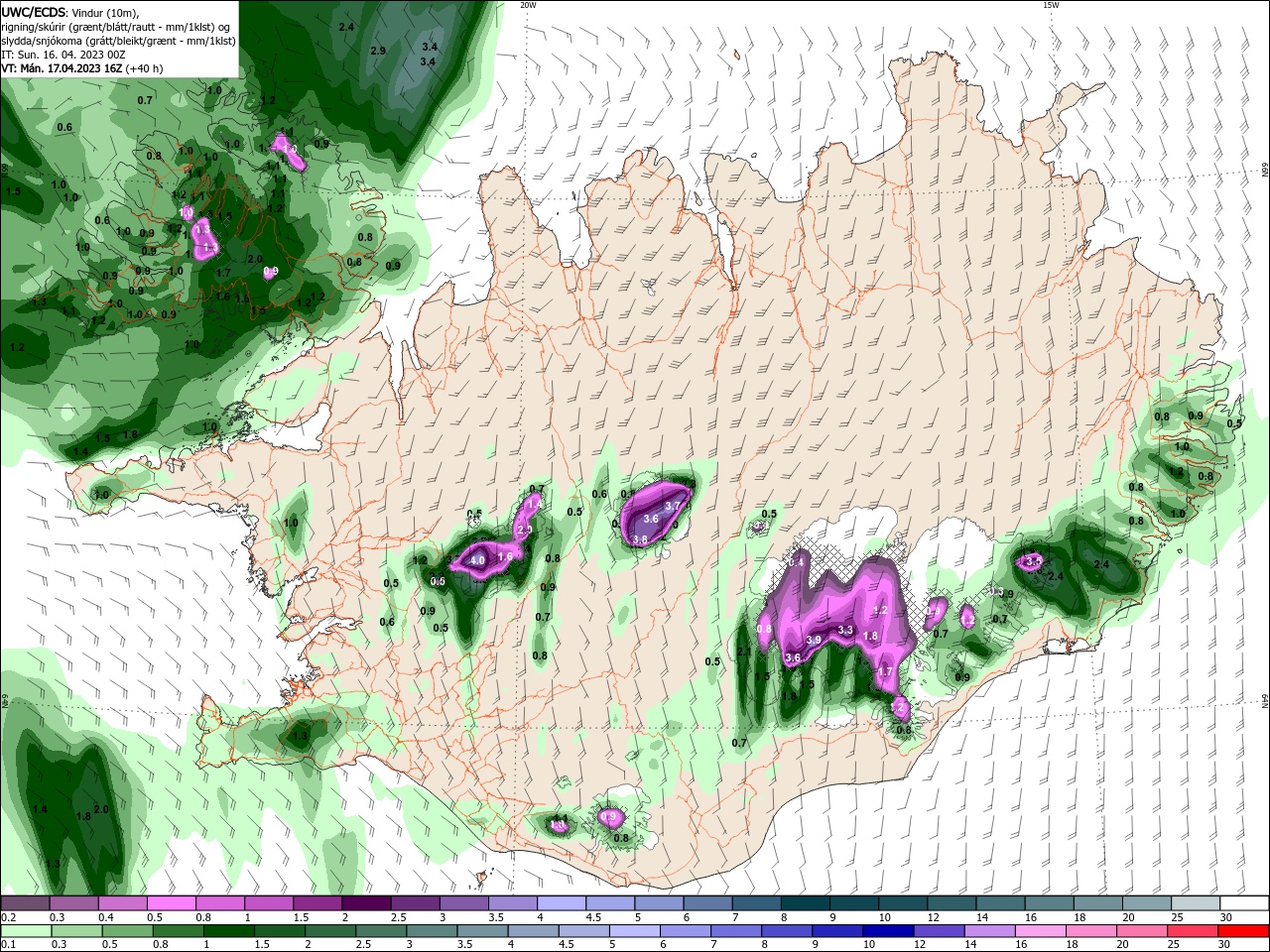1270x952 pixels.
Task: Click the 3.3 snowfall value on map
Action: pos(845,630)
